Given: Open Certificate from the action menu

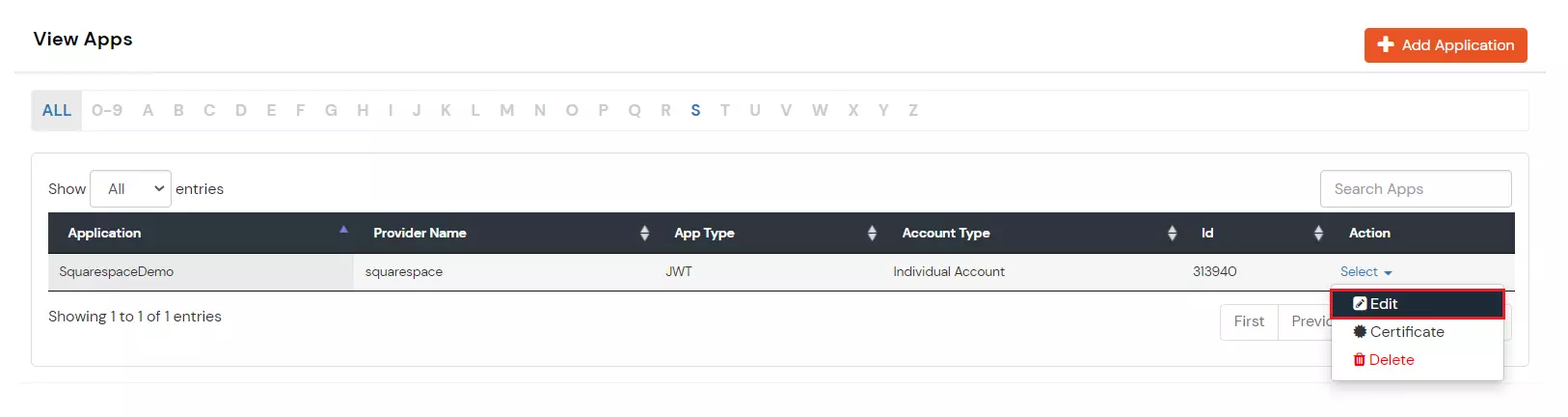Looking at the screenshot, I should point(1407,332).
